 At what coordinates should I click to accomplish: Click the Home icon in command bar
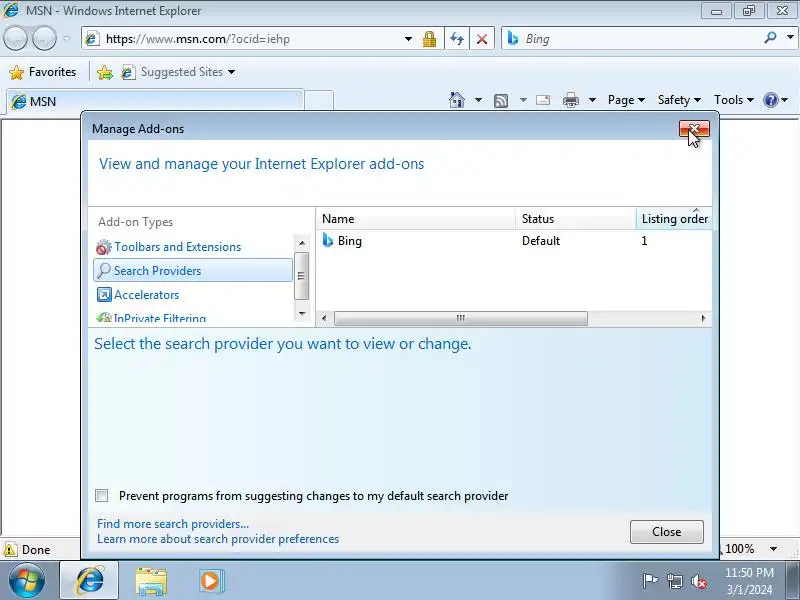coord(457,100)
